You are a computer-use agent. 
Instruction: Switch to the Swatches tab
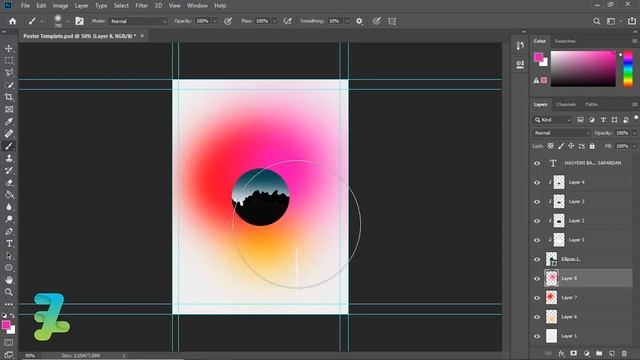pos(565,41)
